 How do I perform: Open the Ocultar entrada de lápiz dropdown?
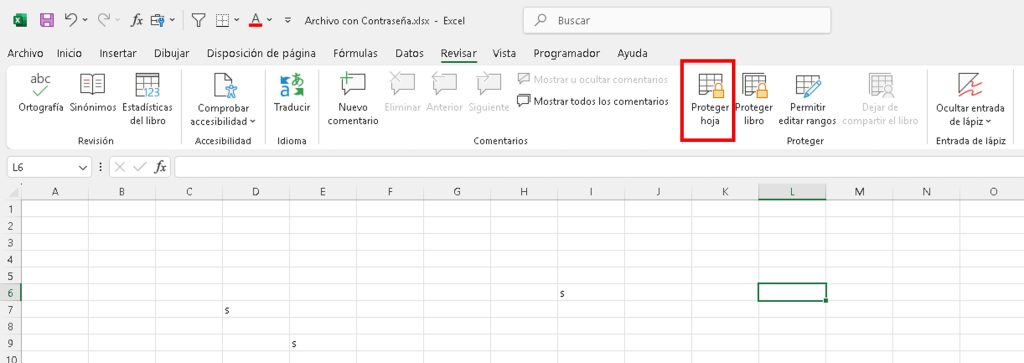pyautogui.click(x=970, y=99)
